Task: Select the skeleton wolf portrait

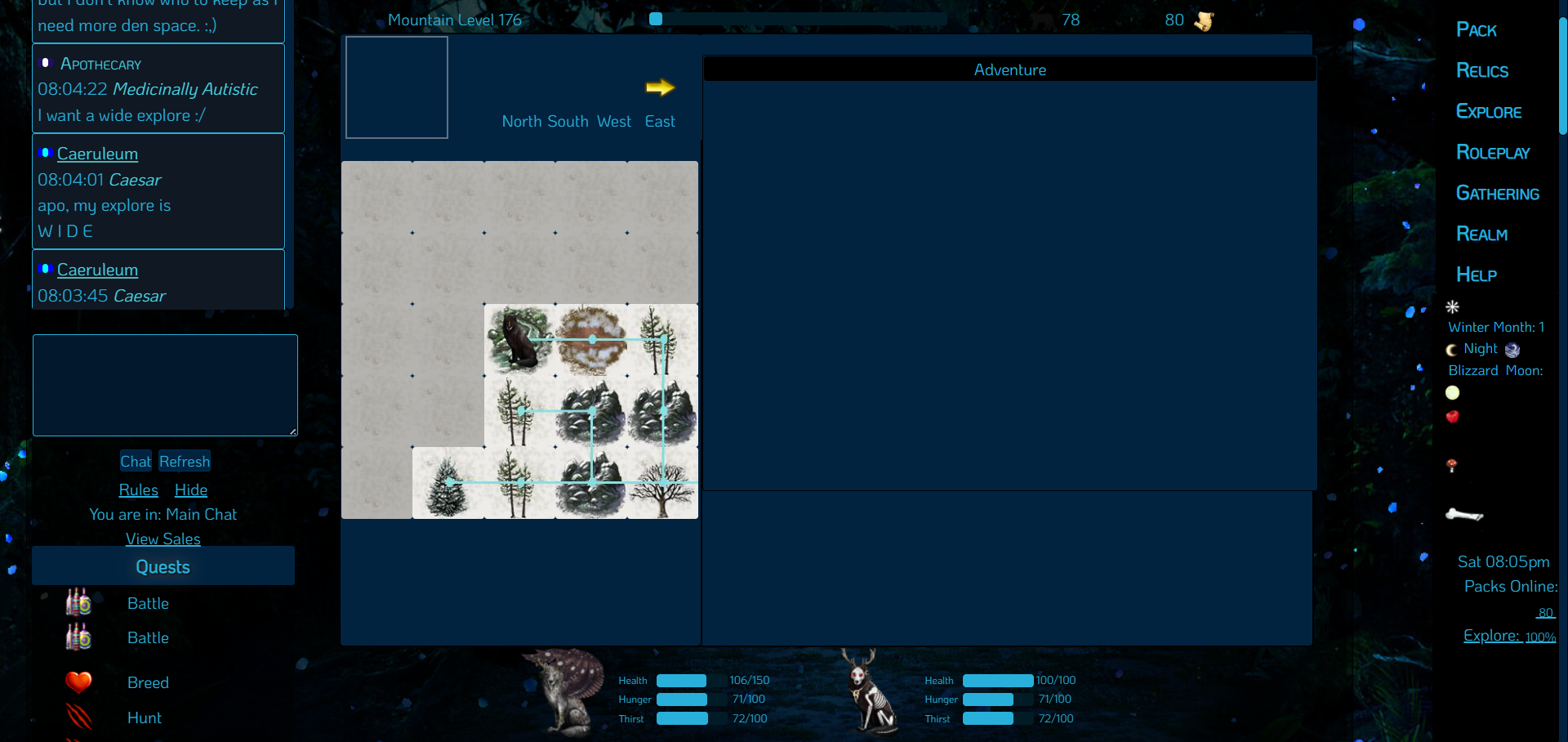Action: click(869, 692)
